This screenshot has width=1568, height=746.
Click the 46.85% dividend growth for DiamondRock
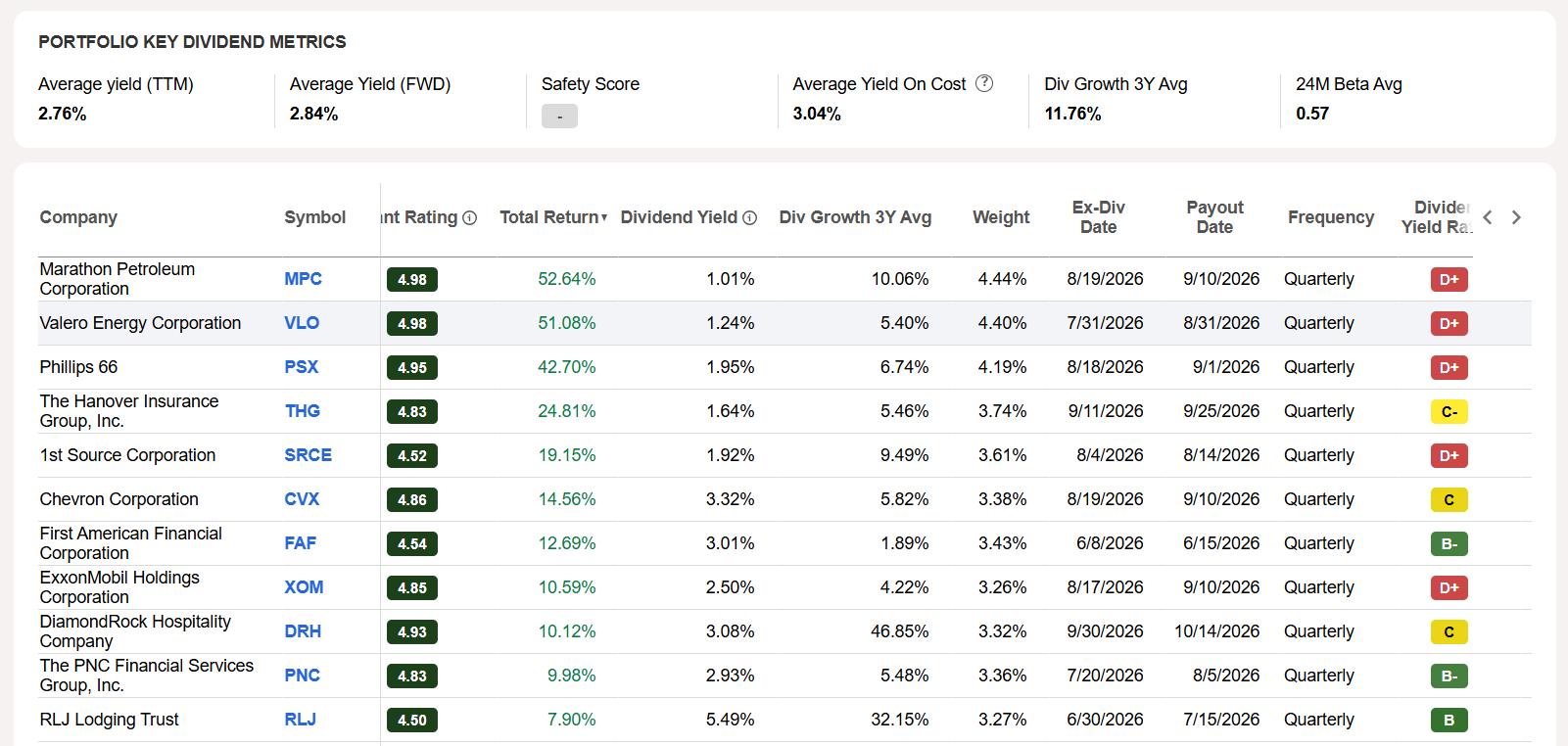[x=899, y=631]
